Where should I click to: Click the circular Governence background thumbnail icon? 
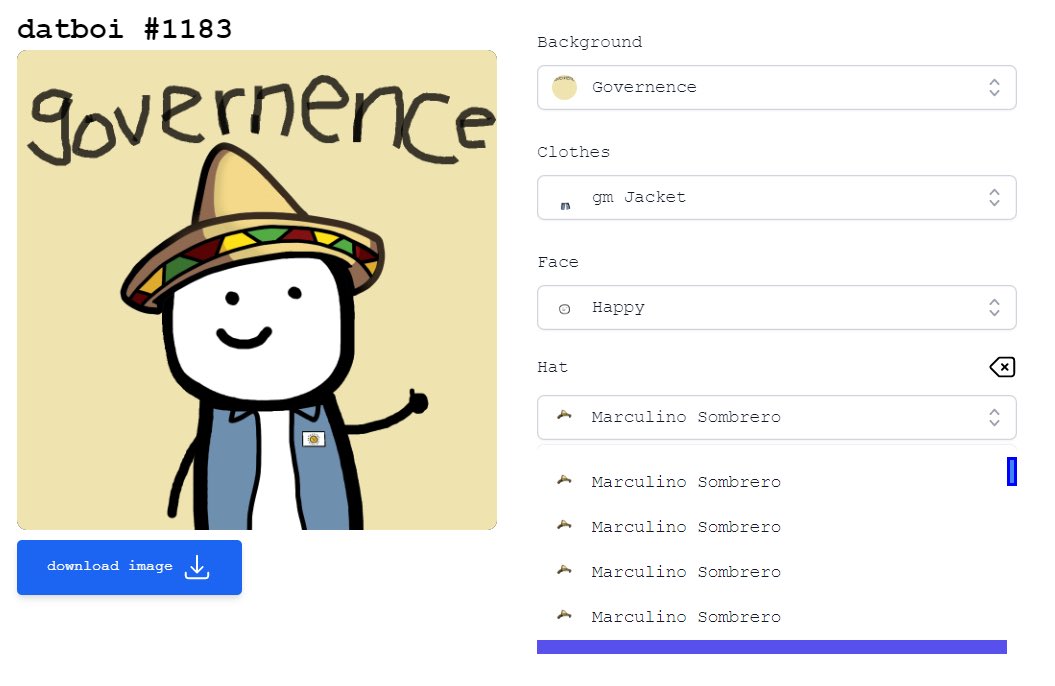coord(563,87)
